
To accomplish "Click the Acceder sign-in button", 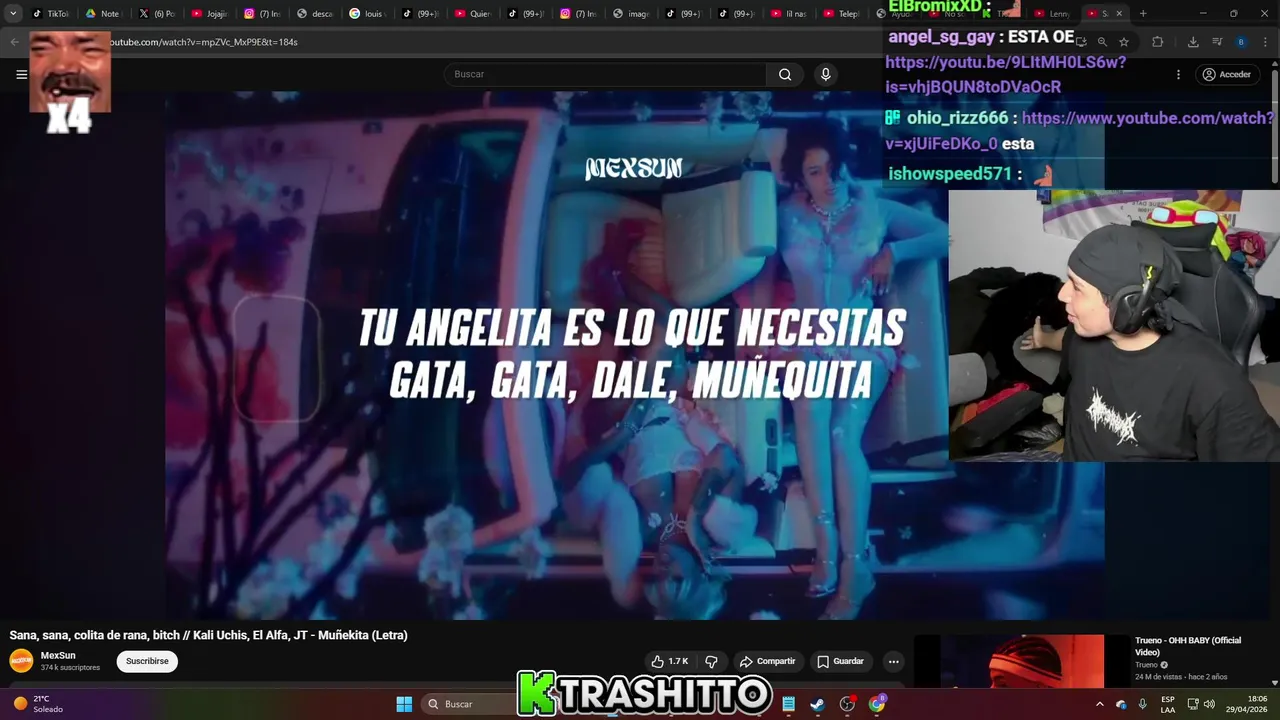I will [x=1227, y=74].
